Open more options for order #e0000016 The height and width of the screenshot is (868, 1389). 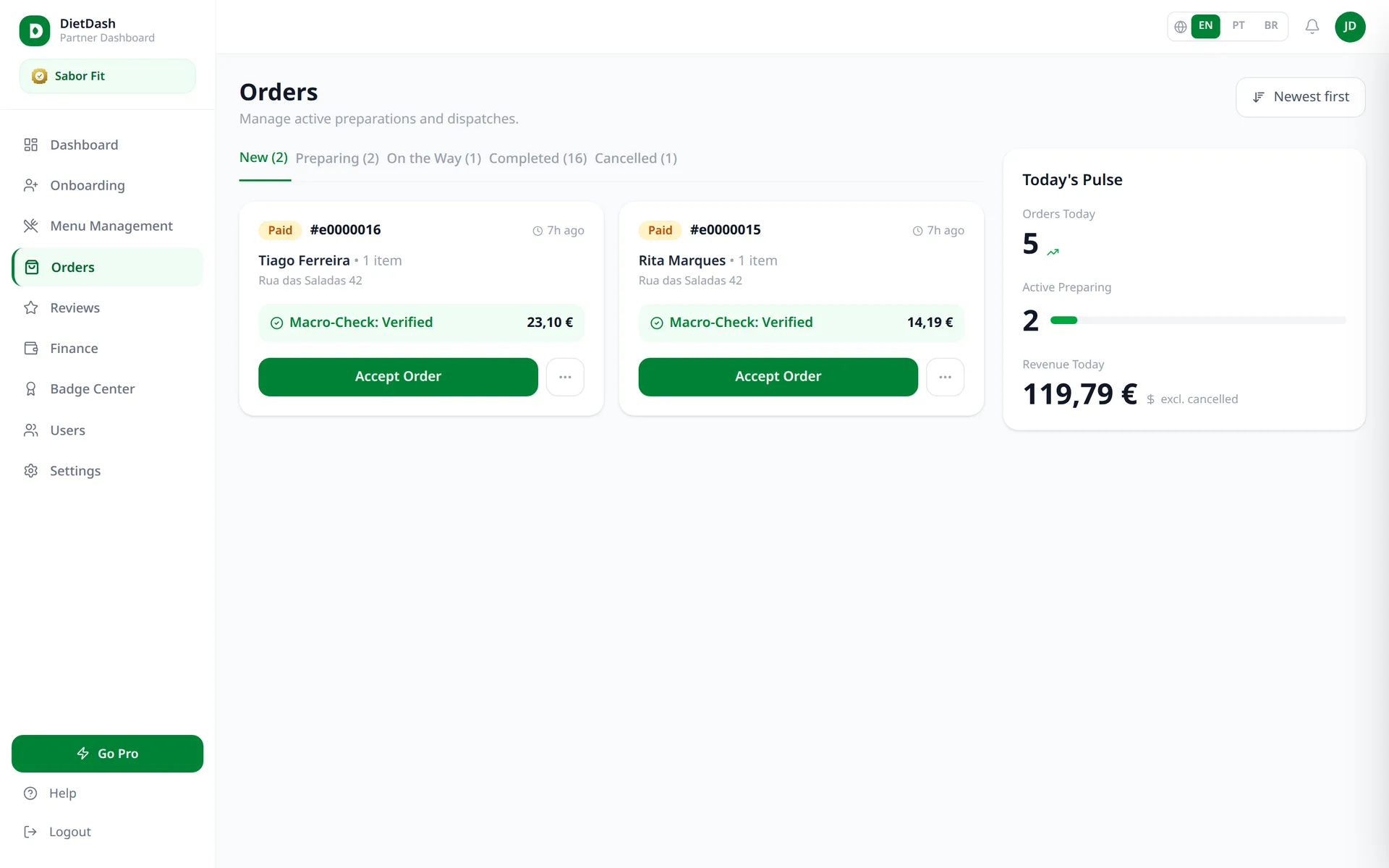[565, 377]
